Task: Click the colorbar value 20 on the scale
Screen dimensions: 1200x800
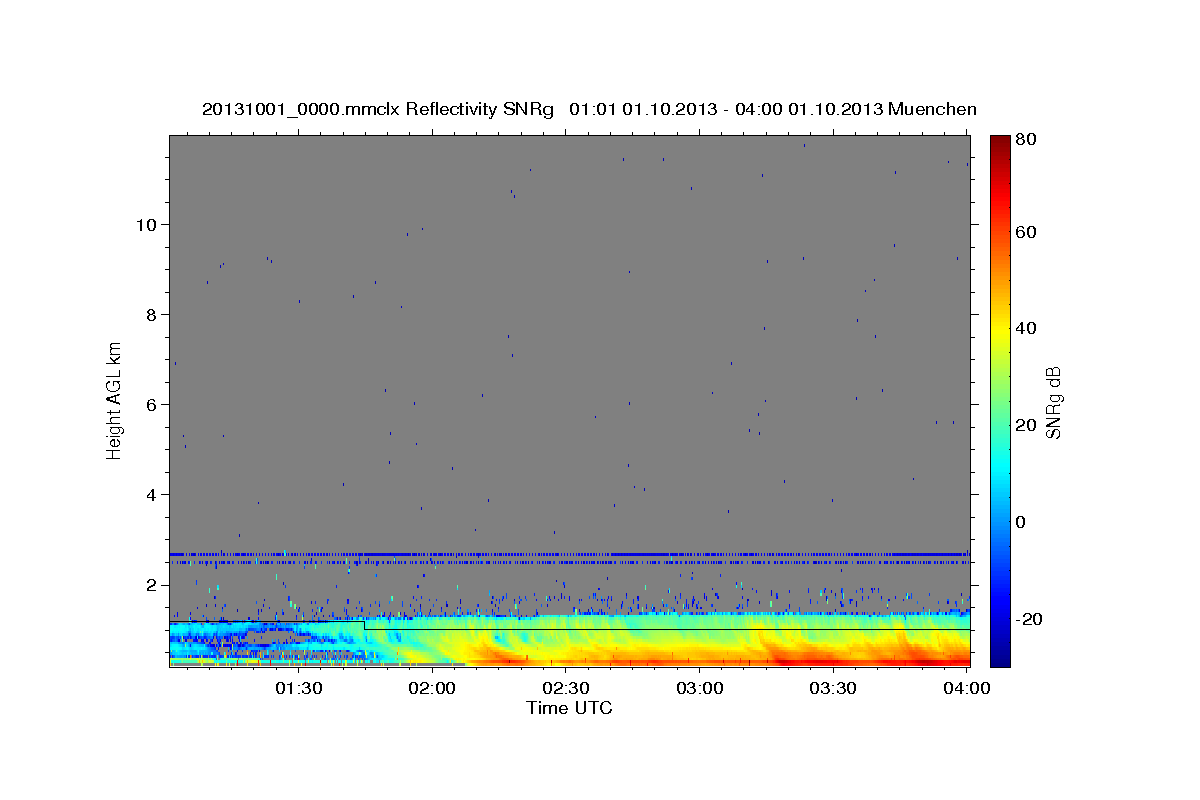Action: click(x=1028, y=426)
